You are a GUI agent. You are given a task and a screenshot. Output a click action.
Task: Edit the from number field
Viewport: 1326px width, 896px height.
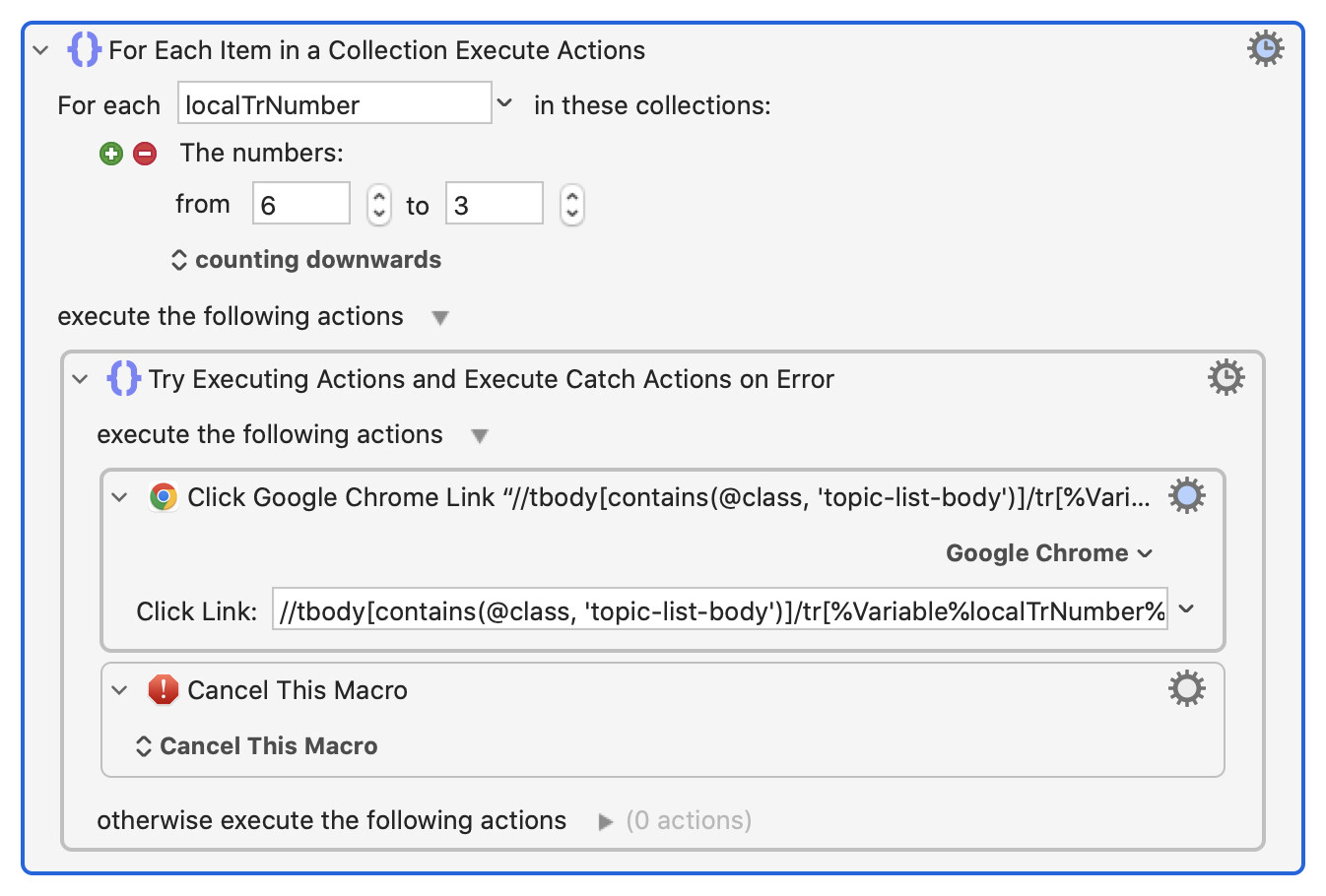(x=301, y=203)
